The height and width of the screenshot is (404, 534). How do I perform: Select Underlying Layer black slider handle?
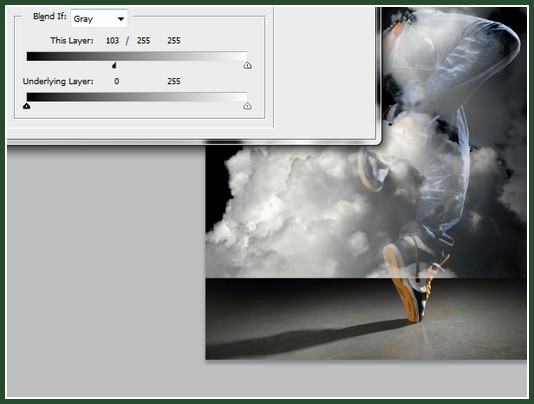point(27,106)
